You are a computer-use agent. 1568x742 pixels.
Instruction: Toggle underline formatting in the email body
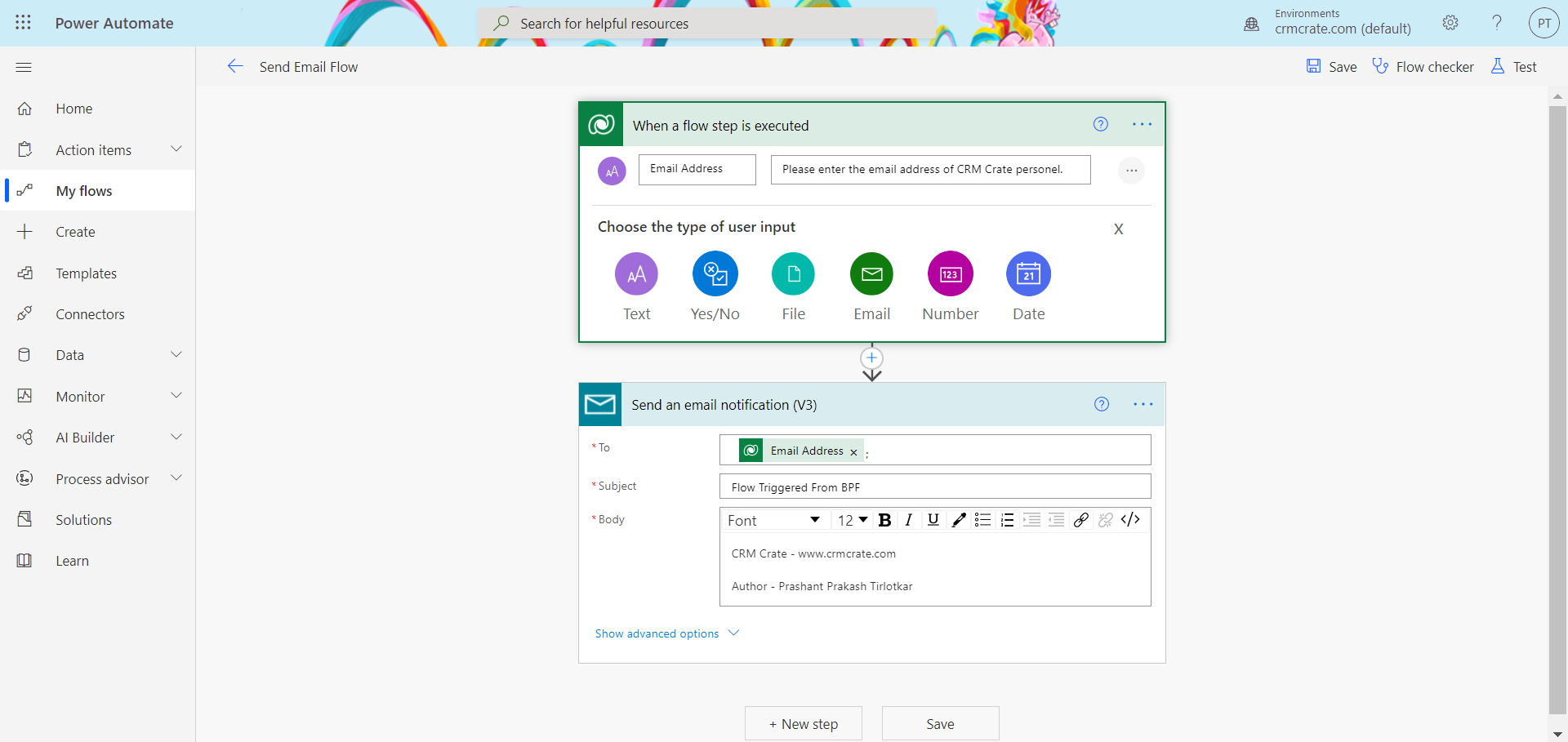coord(933,520)
